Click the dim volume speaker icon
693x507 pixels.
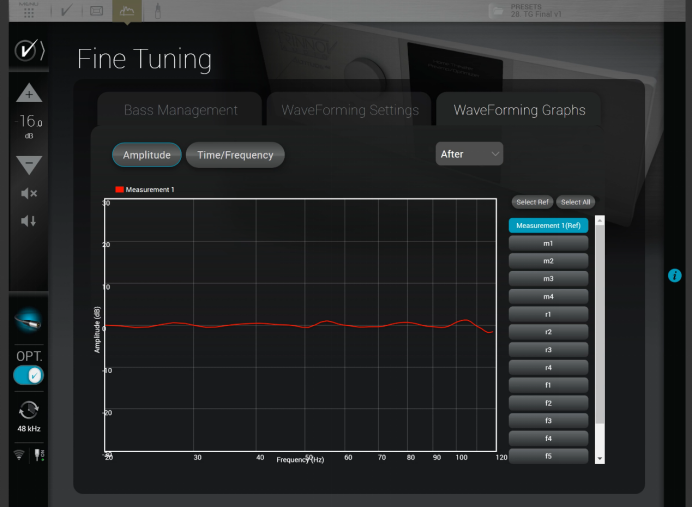coord(28,221)
